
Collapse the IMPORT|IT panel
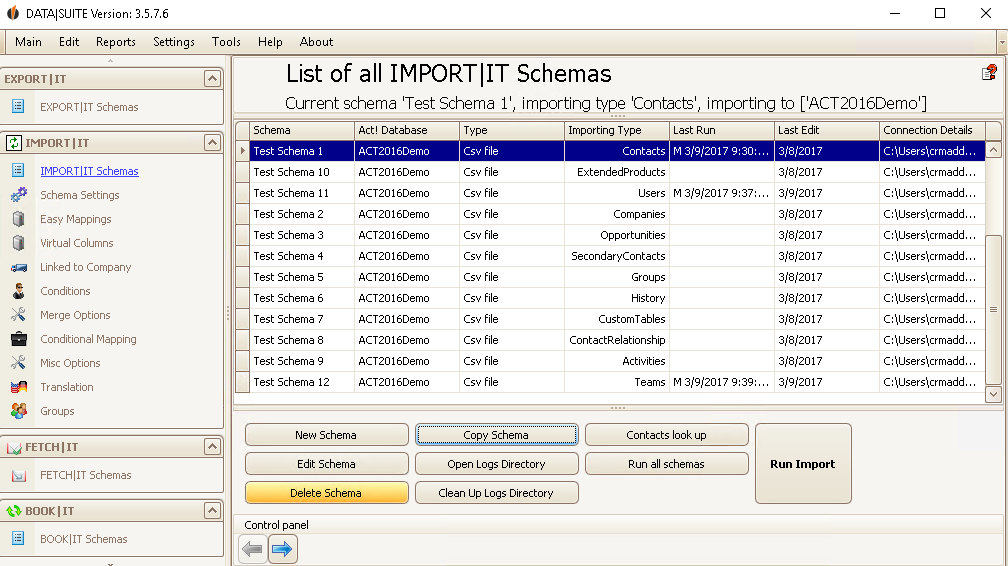(x=212, y=142)
